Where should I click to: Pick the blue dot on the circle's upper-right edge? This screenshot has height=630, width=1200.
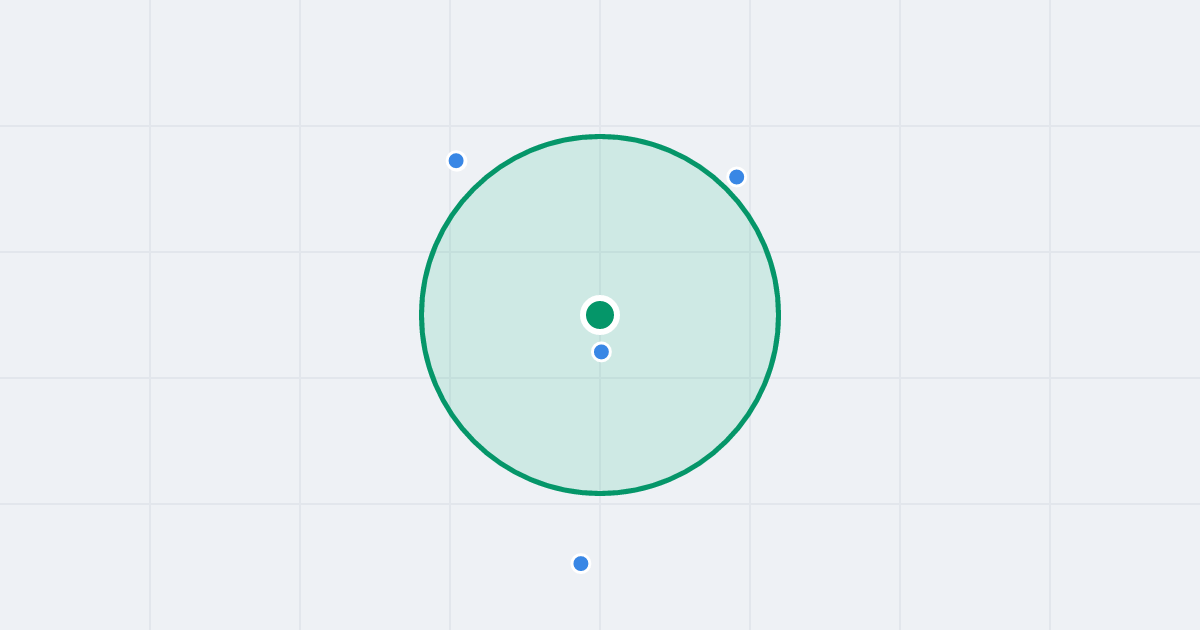737,177
